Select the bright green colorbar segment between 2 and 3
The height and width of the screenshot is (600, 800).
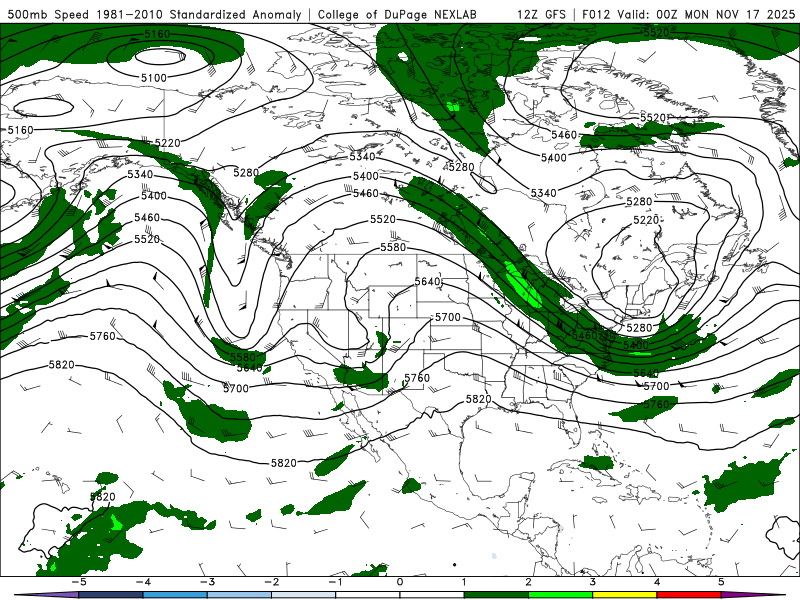click(x=561, y=595)
